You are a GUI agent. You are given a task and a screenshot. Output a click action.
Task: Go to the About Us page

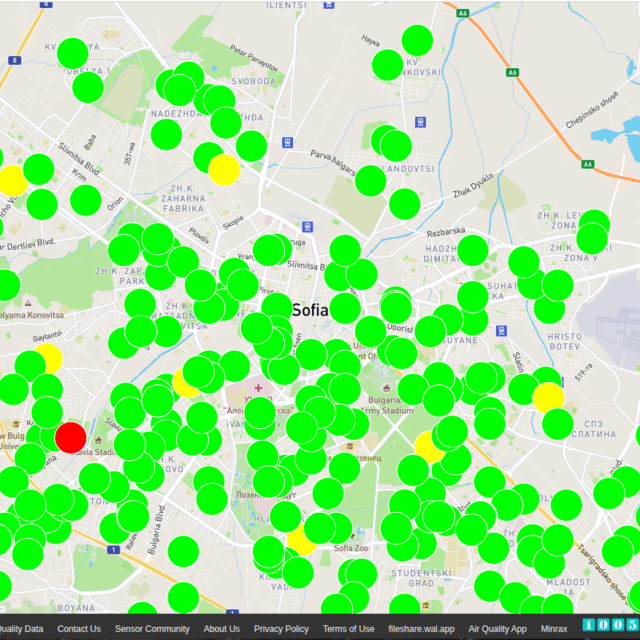click(222, 629)
